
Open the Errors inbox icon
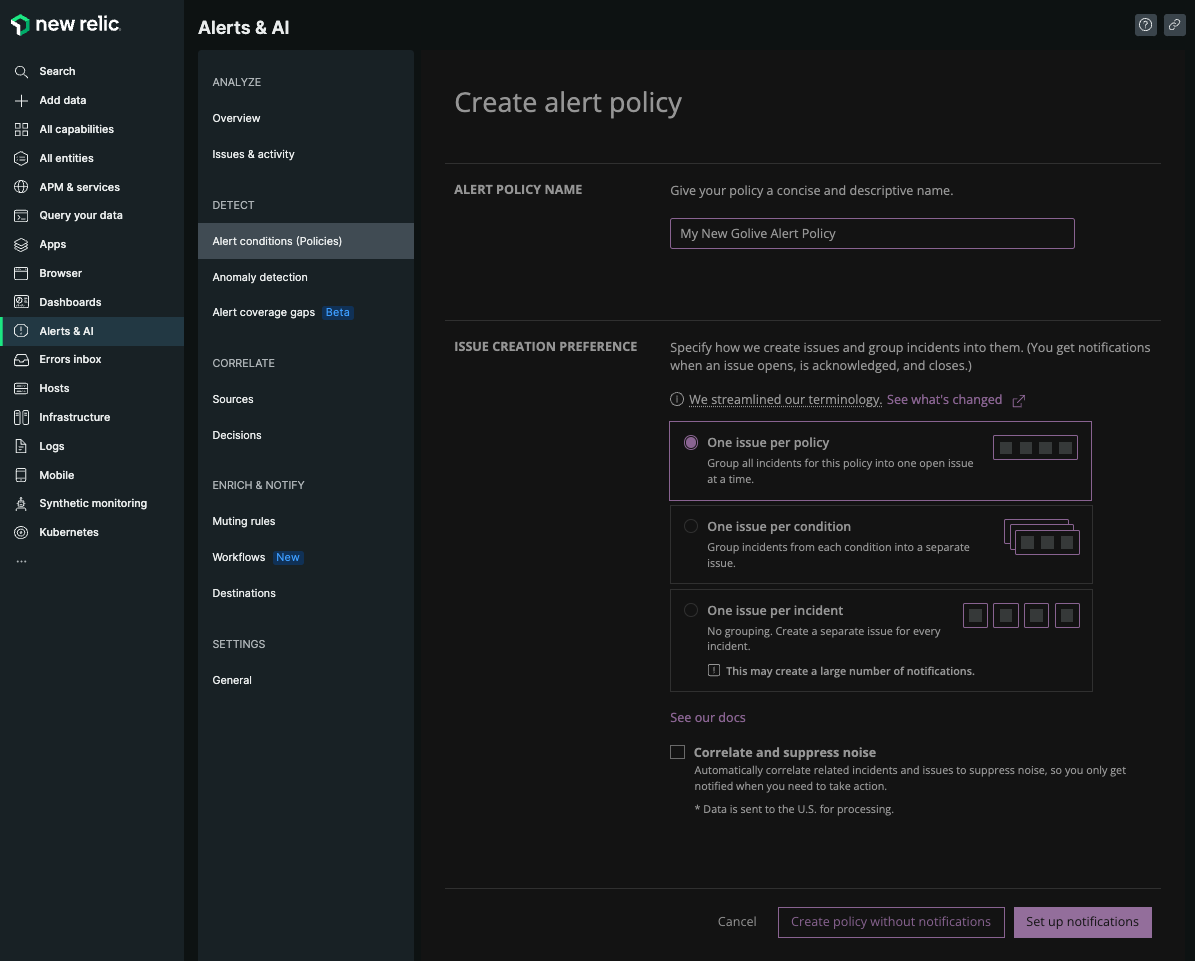coord(21,360)
